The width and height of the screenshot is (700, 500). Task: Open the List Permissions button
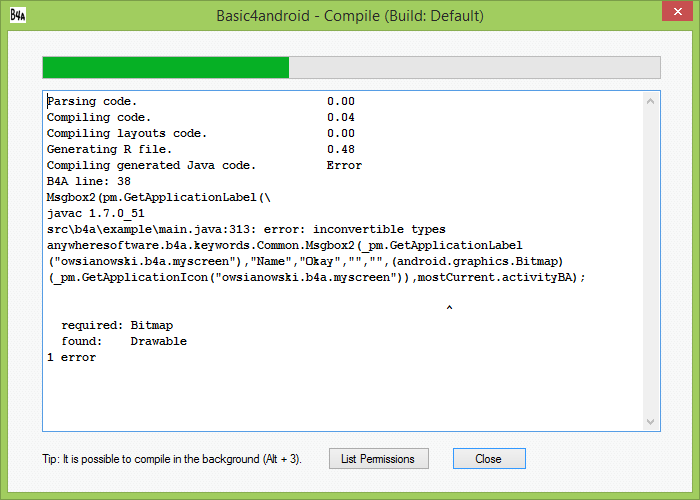click(379, 458)
